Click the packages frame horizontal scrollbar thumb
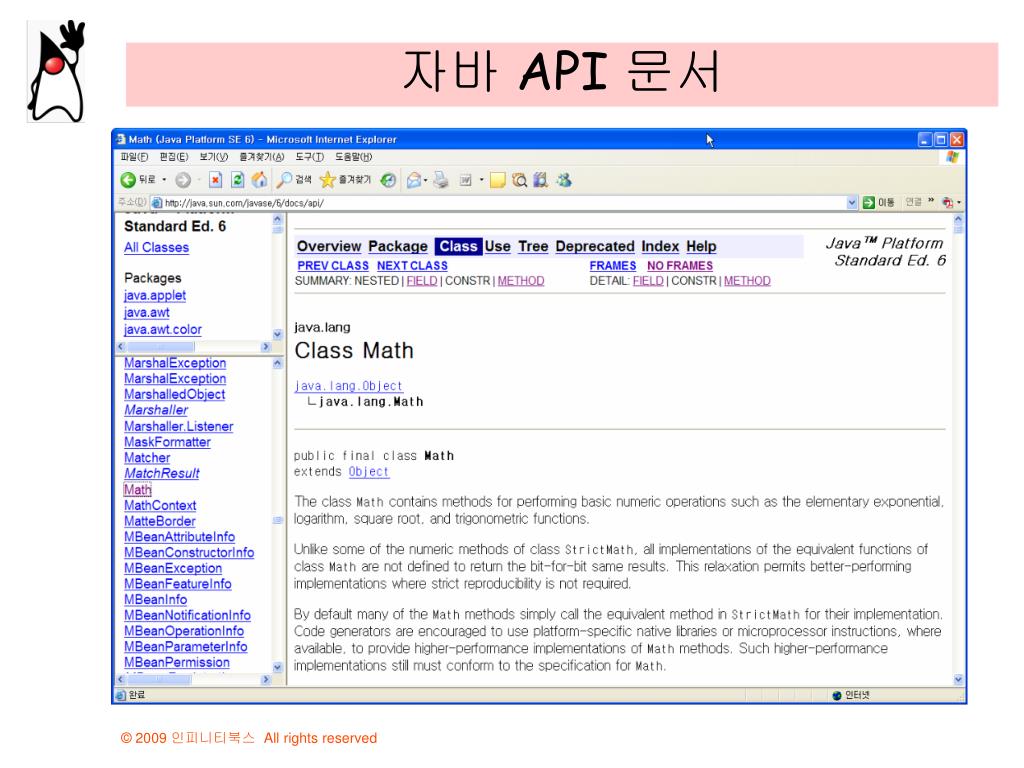 coord(161,347)
